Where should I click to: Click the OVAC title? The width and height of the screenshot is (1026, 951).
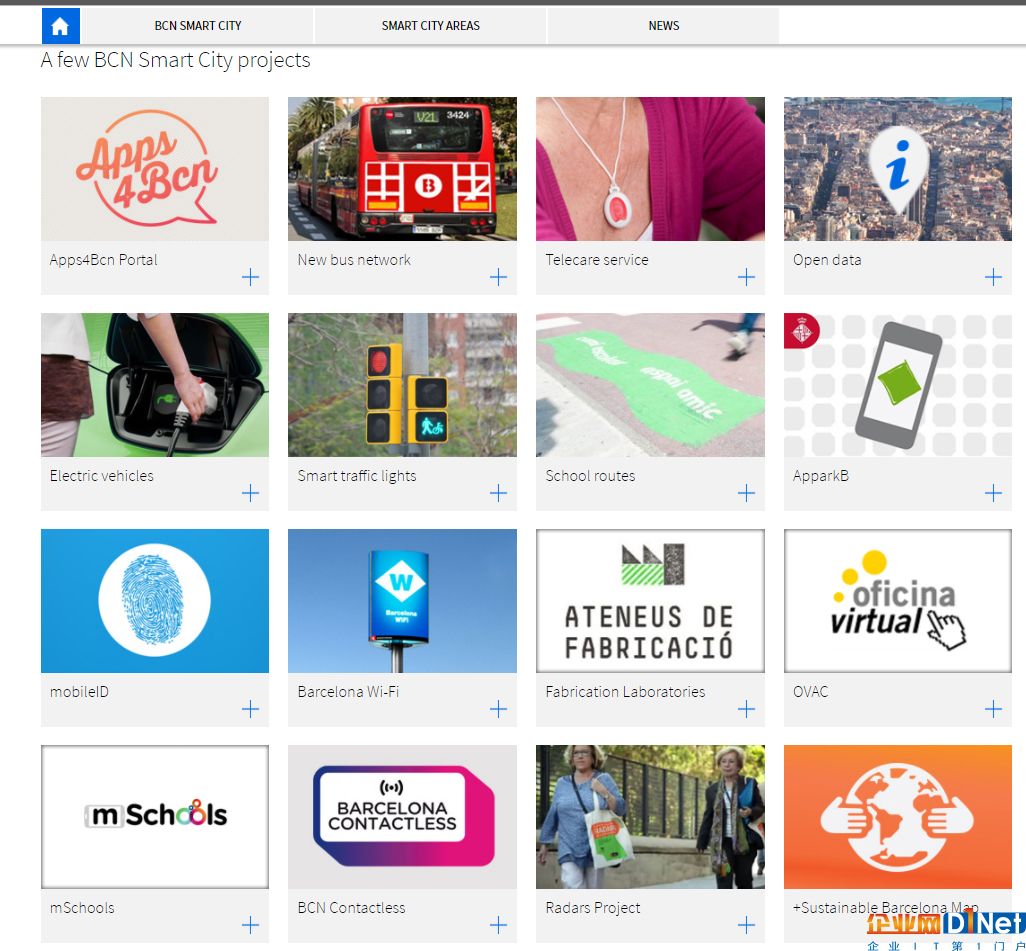[x=810, y=692]
